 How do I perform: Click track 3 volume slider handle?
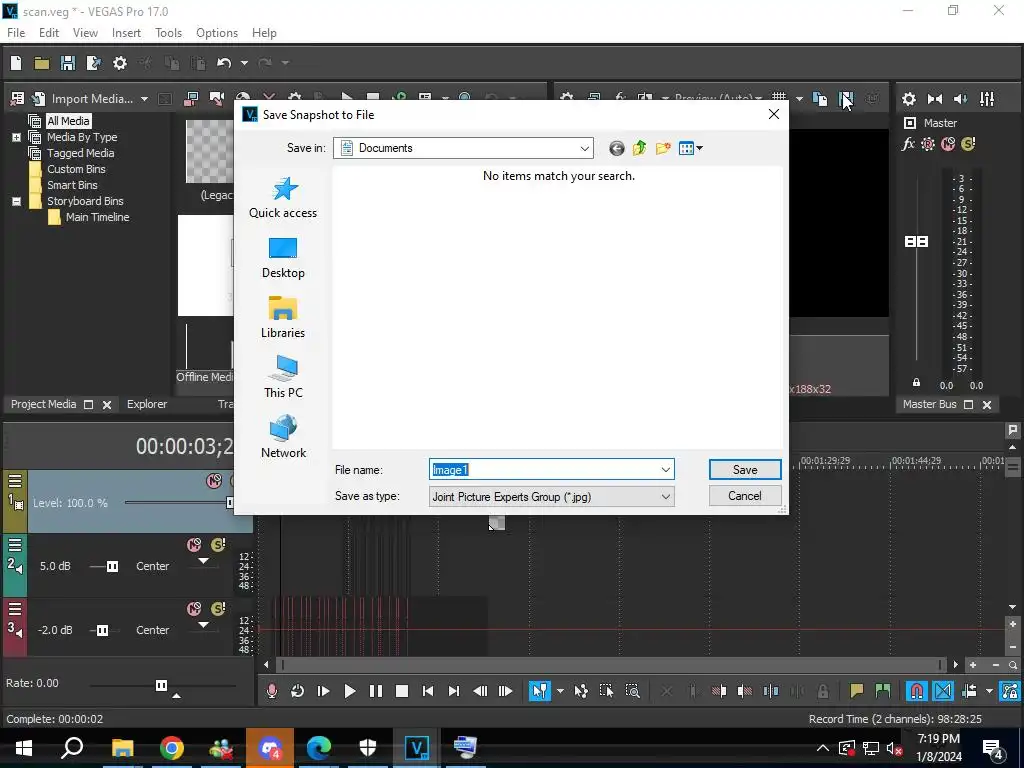(x=103, y=630)
